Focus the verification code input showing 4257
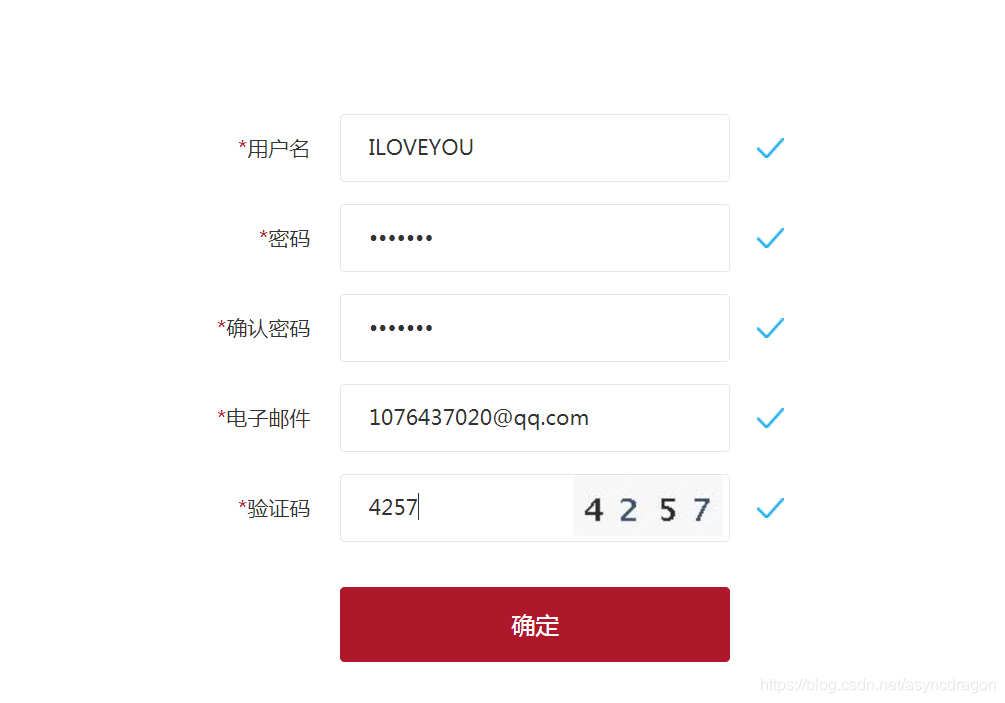Viewport: 1005px width, 703px height. pos(456,508)
